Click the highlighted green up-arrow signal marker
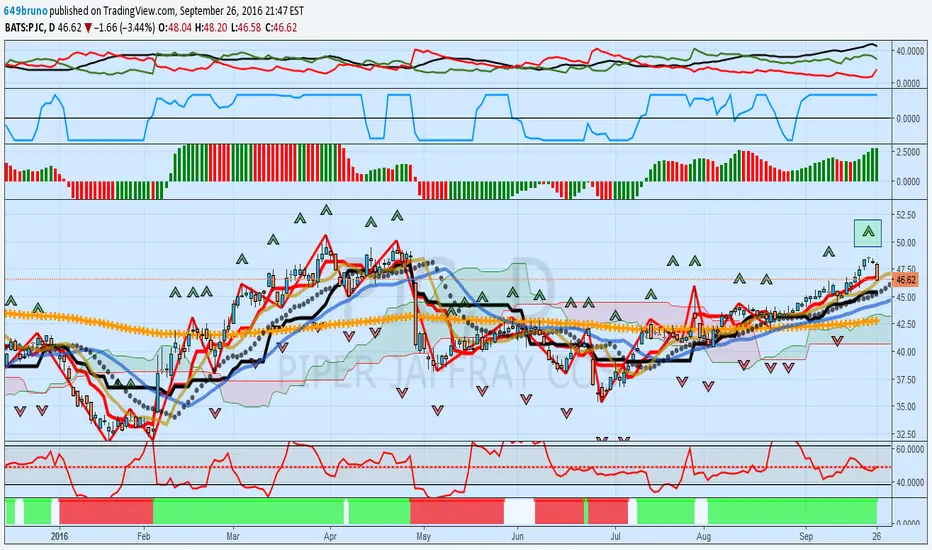The height and width of the screenshot is (550, 932). tap(868, 232)
